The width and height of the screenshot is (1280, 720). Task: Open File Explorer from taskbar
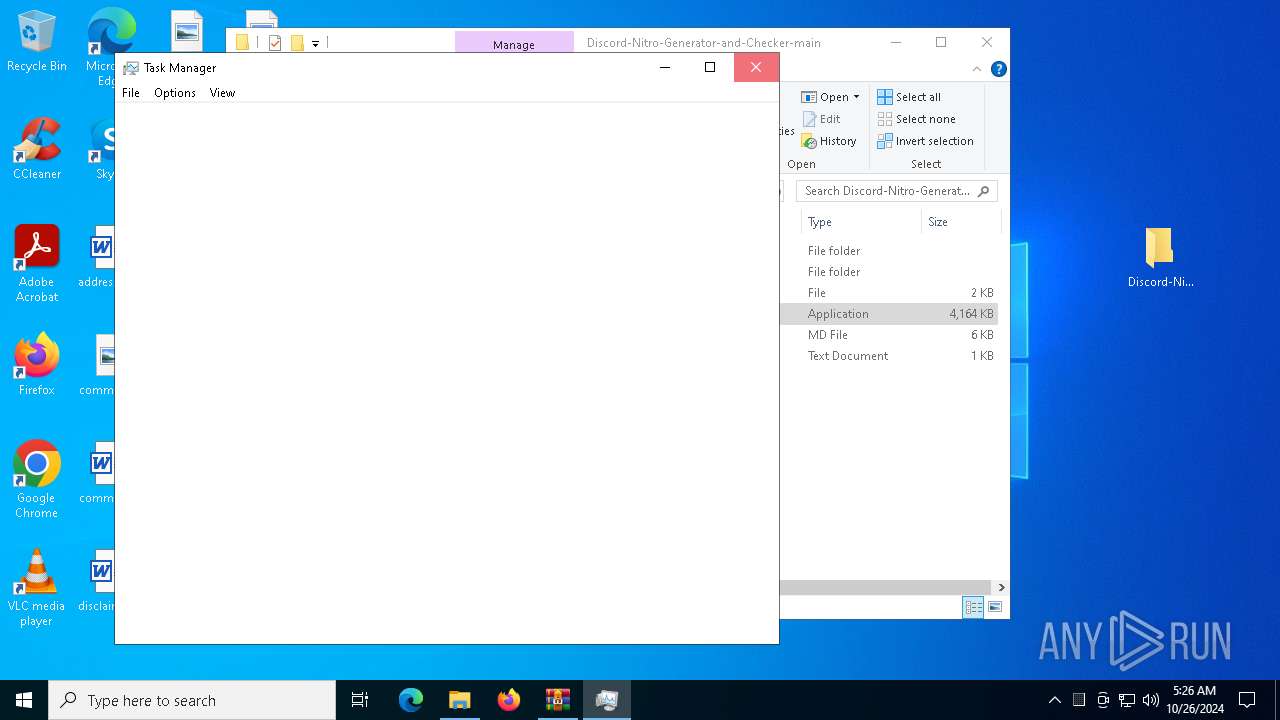click(460, 700)
